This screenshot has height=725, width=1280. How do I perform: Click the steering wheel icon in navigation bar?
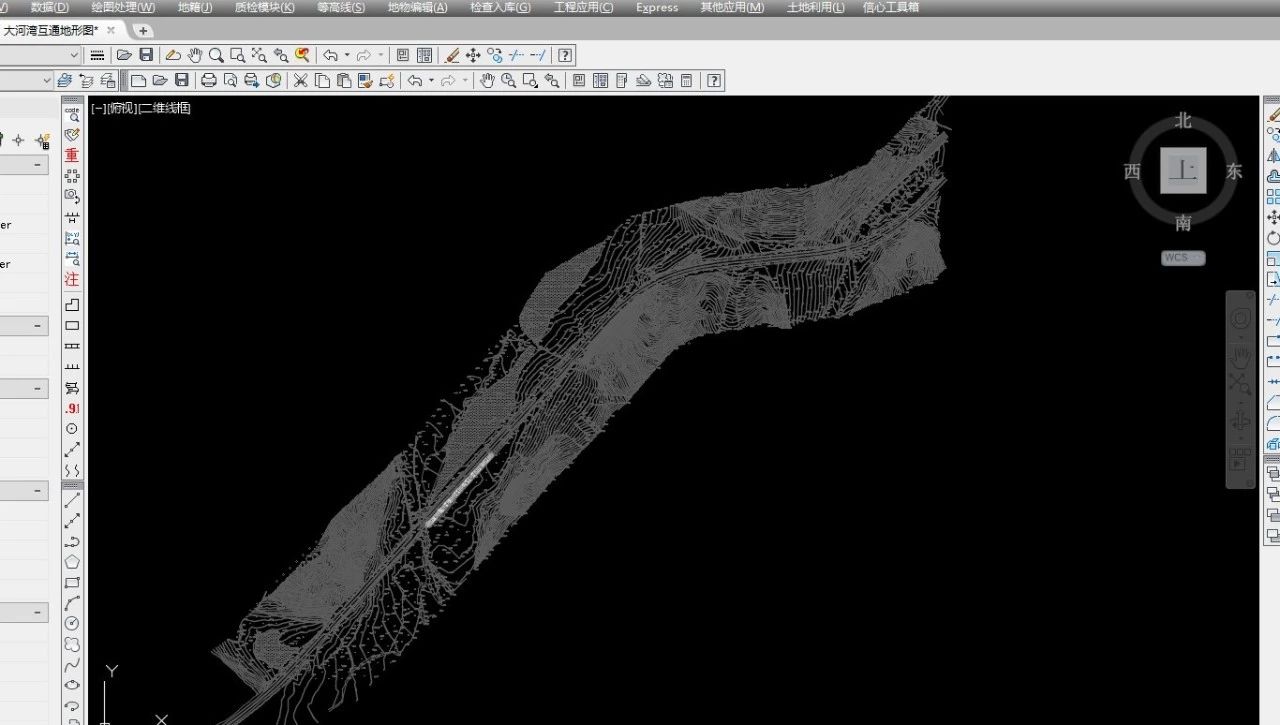pyautogui.click(x=1240, y=318)
